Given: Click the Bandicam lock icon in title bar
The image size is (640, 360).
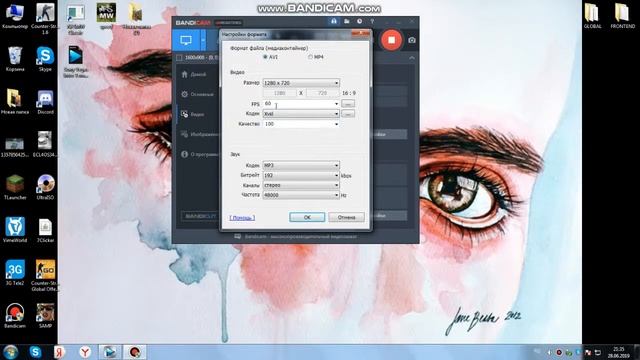Looking at the screenshot, I should point(334,21).
